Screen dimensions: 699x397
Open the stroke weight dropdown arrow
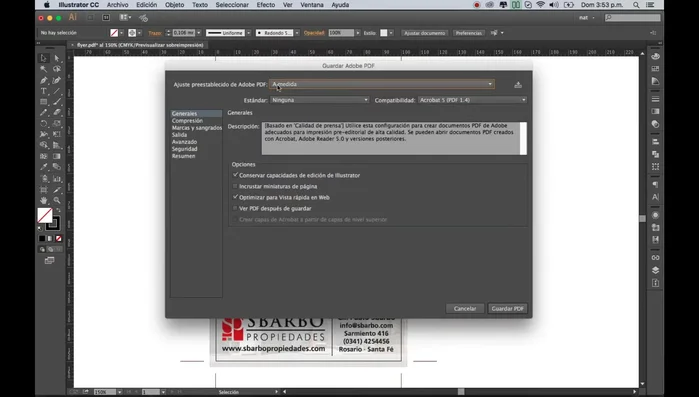(x=199, y=33)
